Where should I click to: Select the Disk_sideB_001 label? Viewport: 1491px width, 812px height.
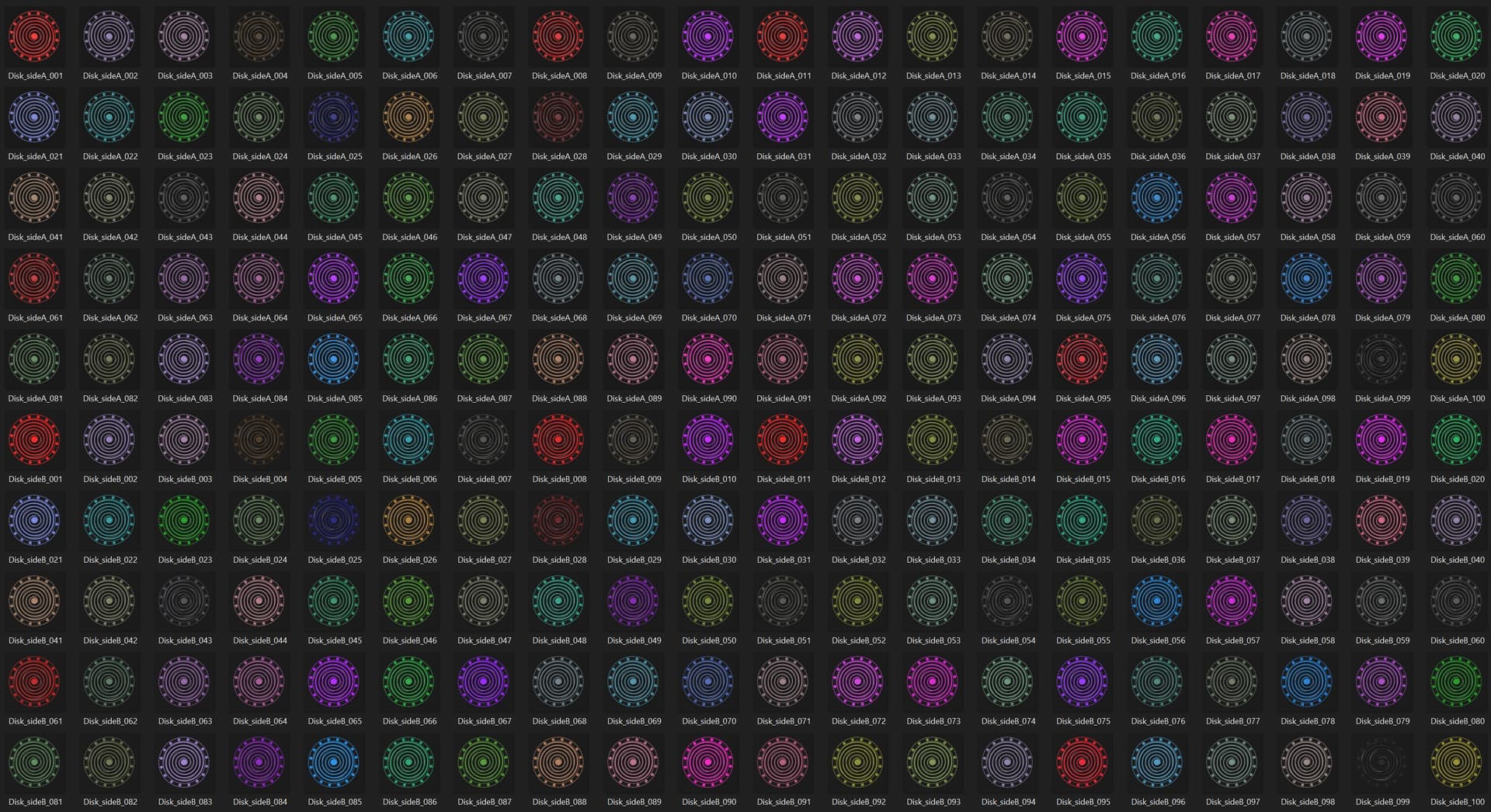34,479
